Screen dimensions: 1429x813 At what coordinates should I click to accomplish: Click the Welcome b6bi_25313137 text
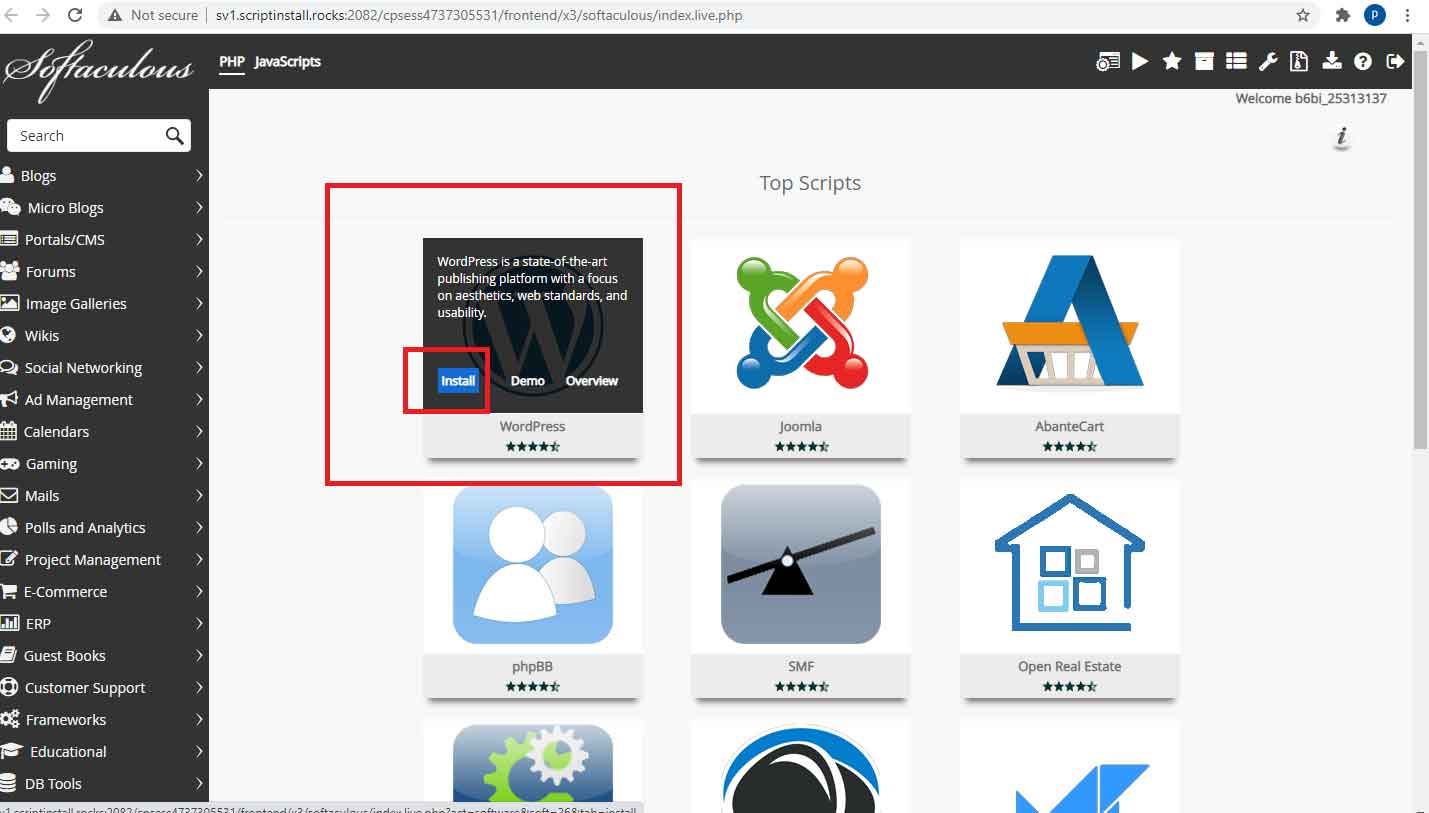coord(1311,98)
